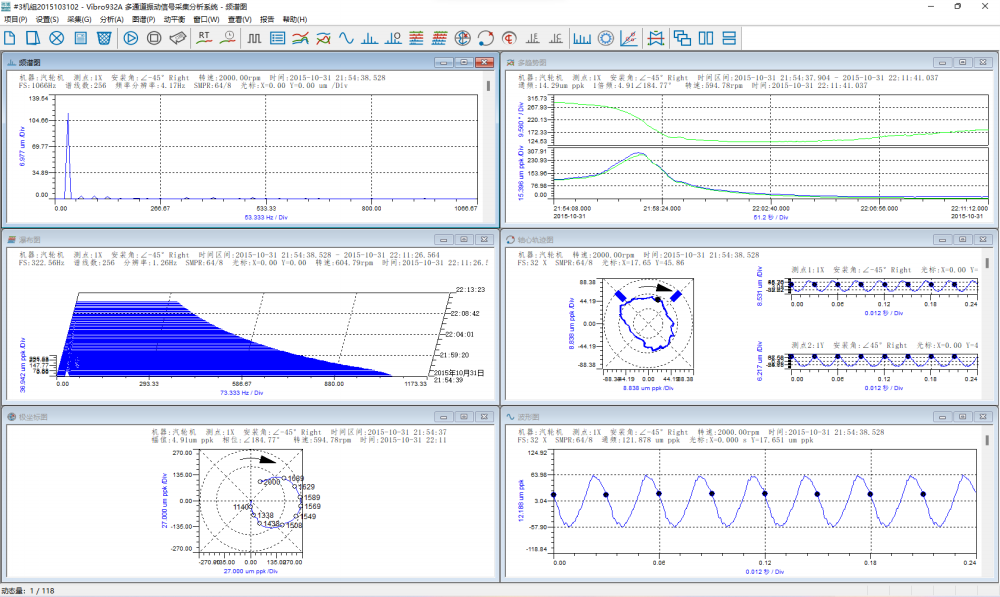Click the gear ring toolbar icon
This screenshot has width=1000, height=597.
606,38
